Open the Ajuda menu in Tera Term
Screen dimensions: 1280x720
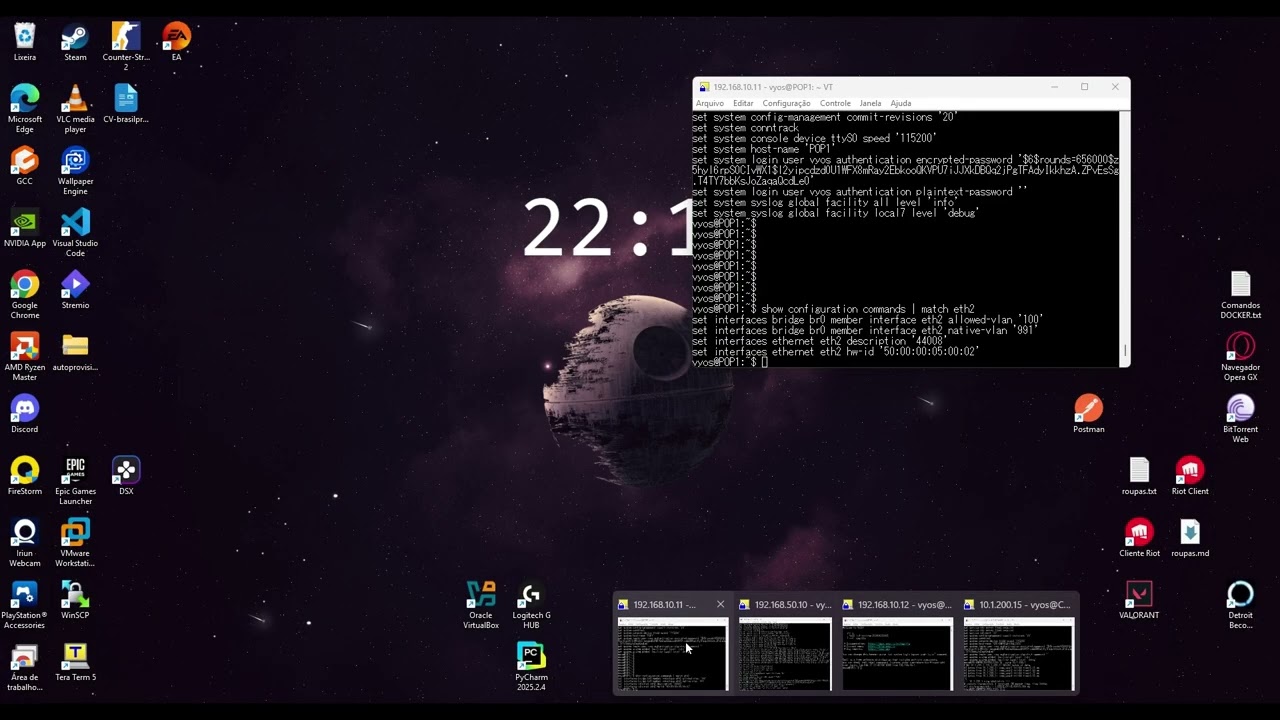(901, 103)
